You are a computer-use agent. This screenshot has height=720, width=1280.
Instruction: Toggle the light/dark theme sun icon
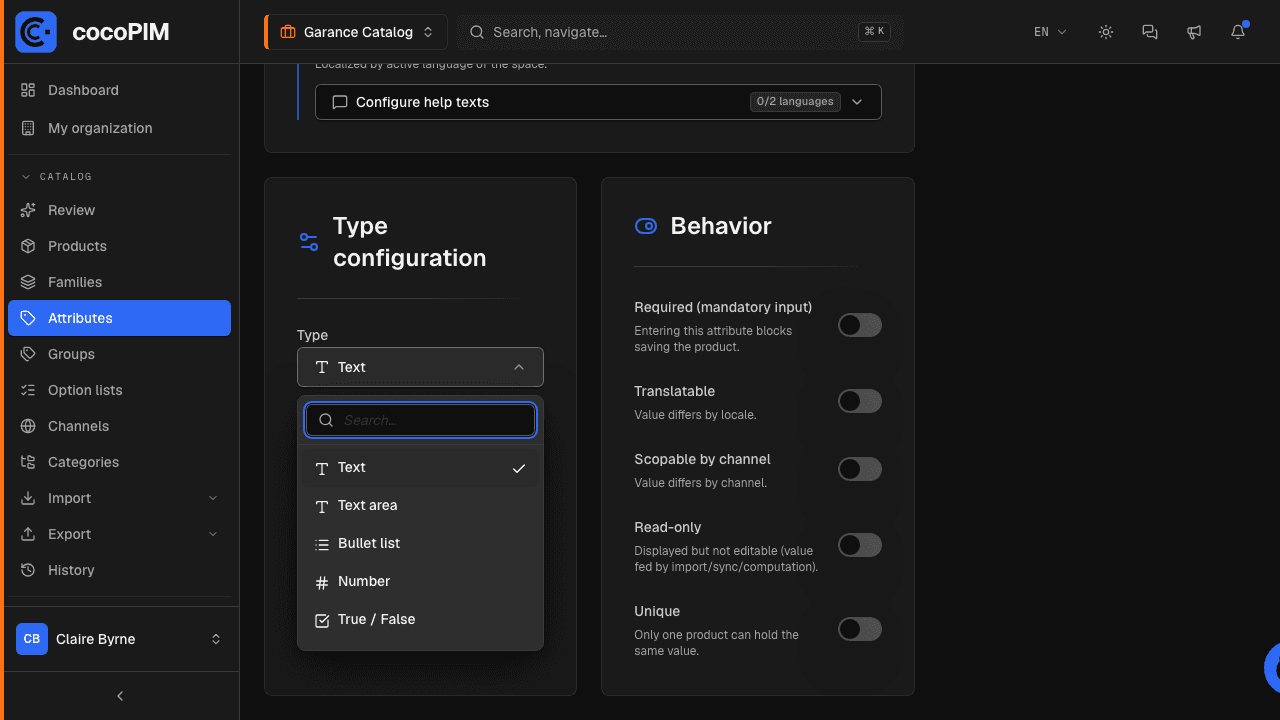click(x=1106, y=32)
